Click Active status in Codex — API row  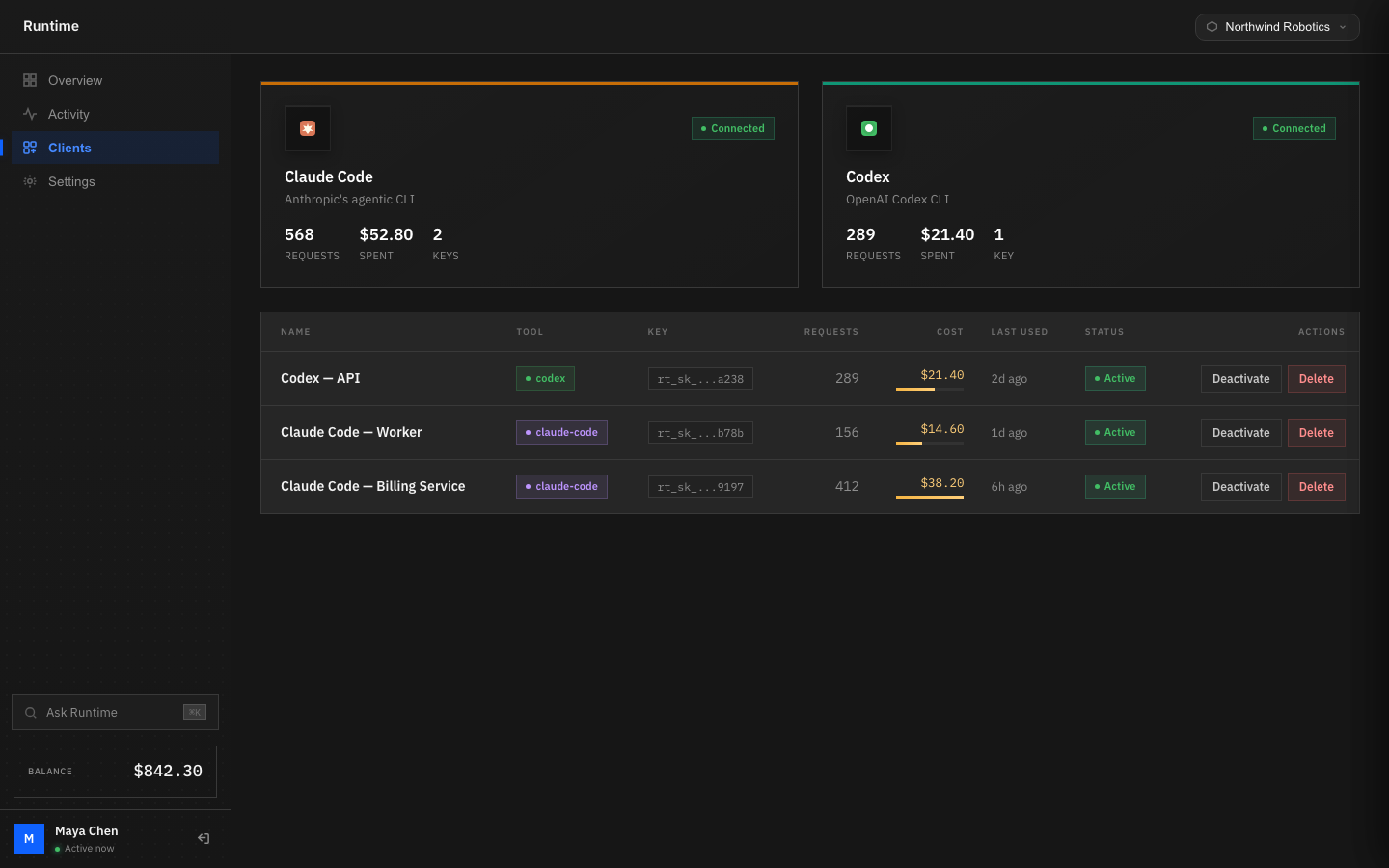point(1115,379)
